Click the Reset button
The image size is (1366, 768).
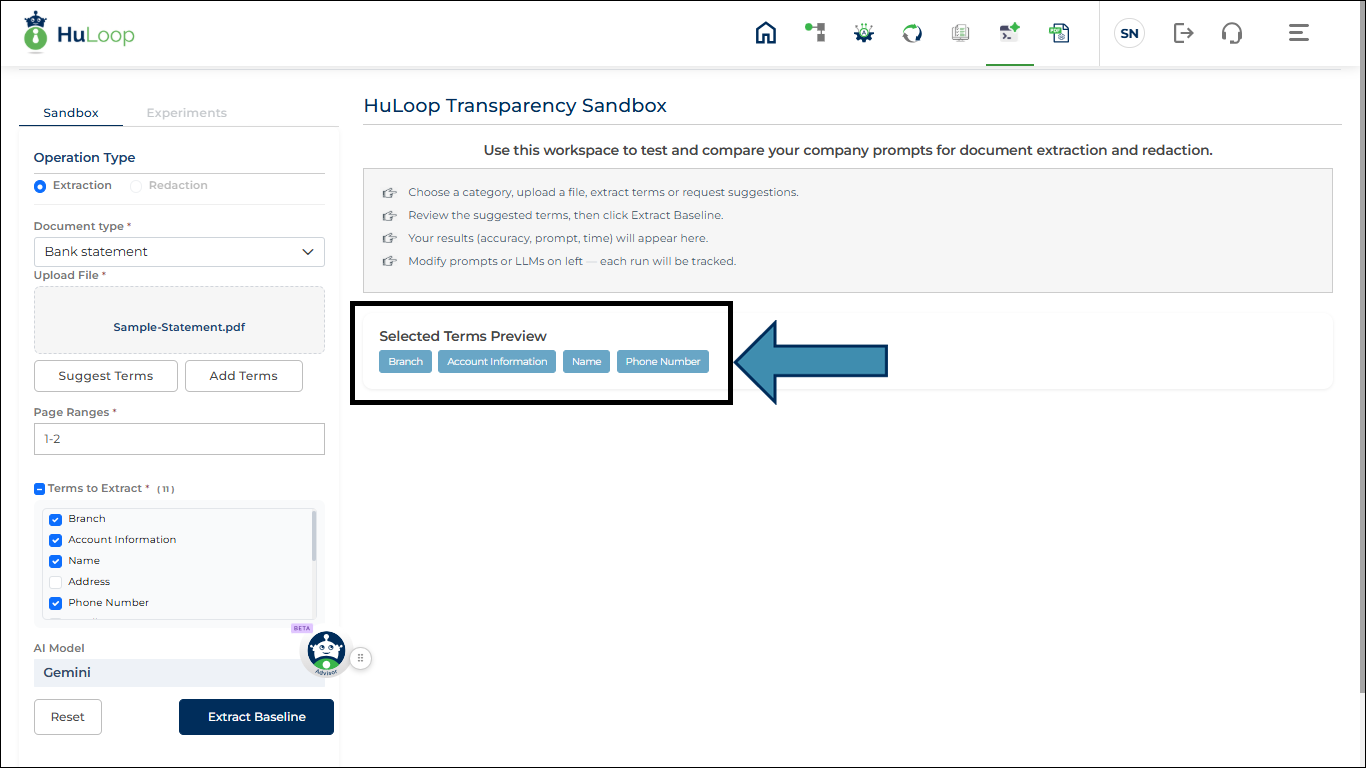coord(68,717)
